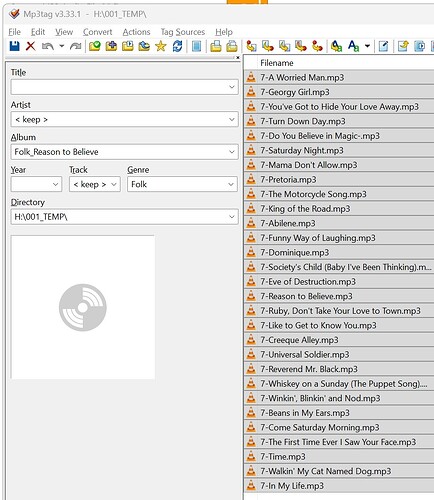Click the Refresh blue arrows icon

click(177, 46)
